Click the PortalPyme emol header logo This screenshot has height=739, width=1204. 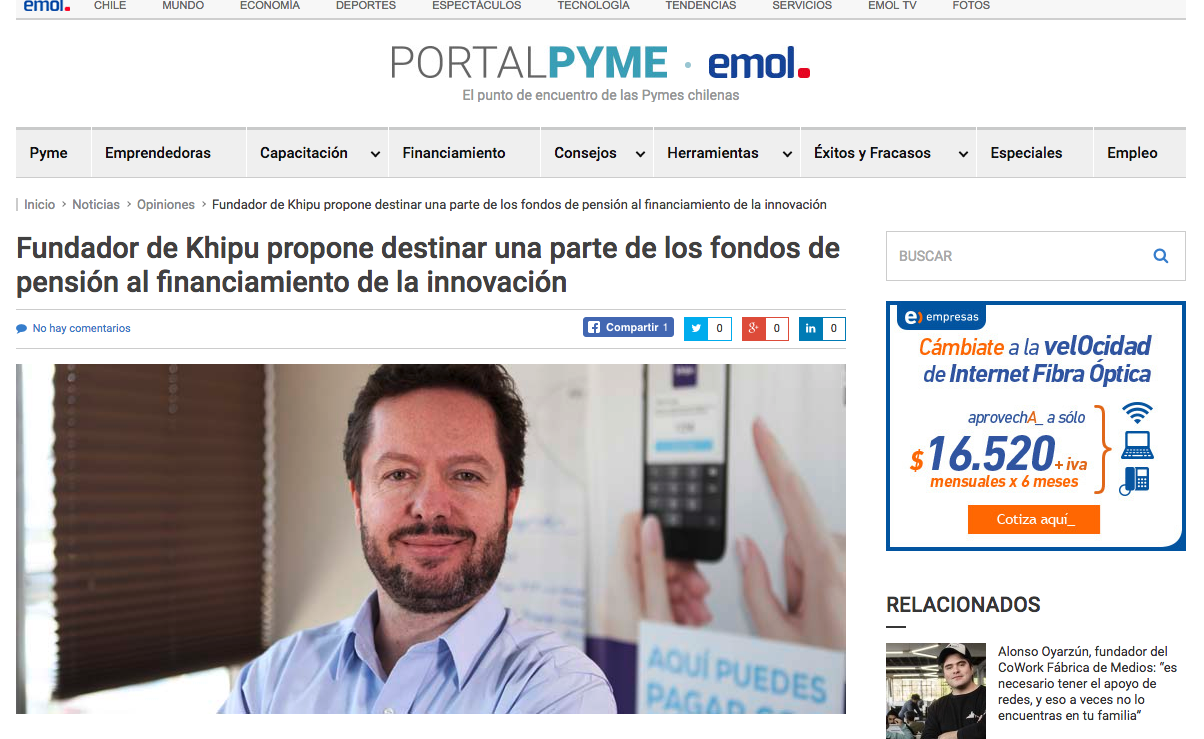[x=600, y=63]
